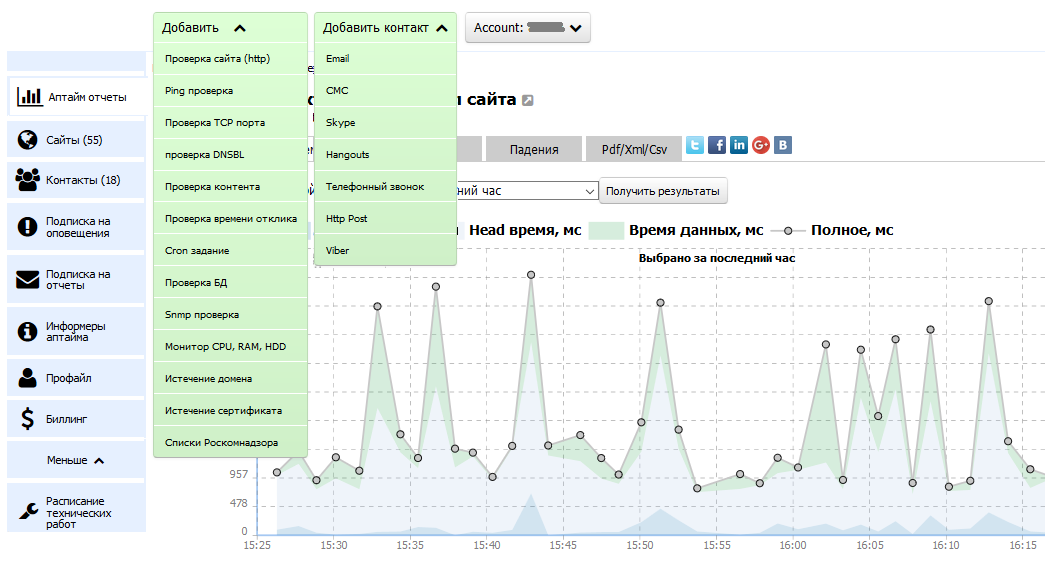Open Аптайм отчеты bar chart icon

click(29, 96)
